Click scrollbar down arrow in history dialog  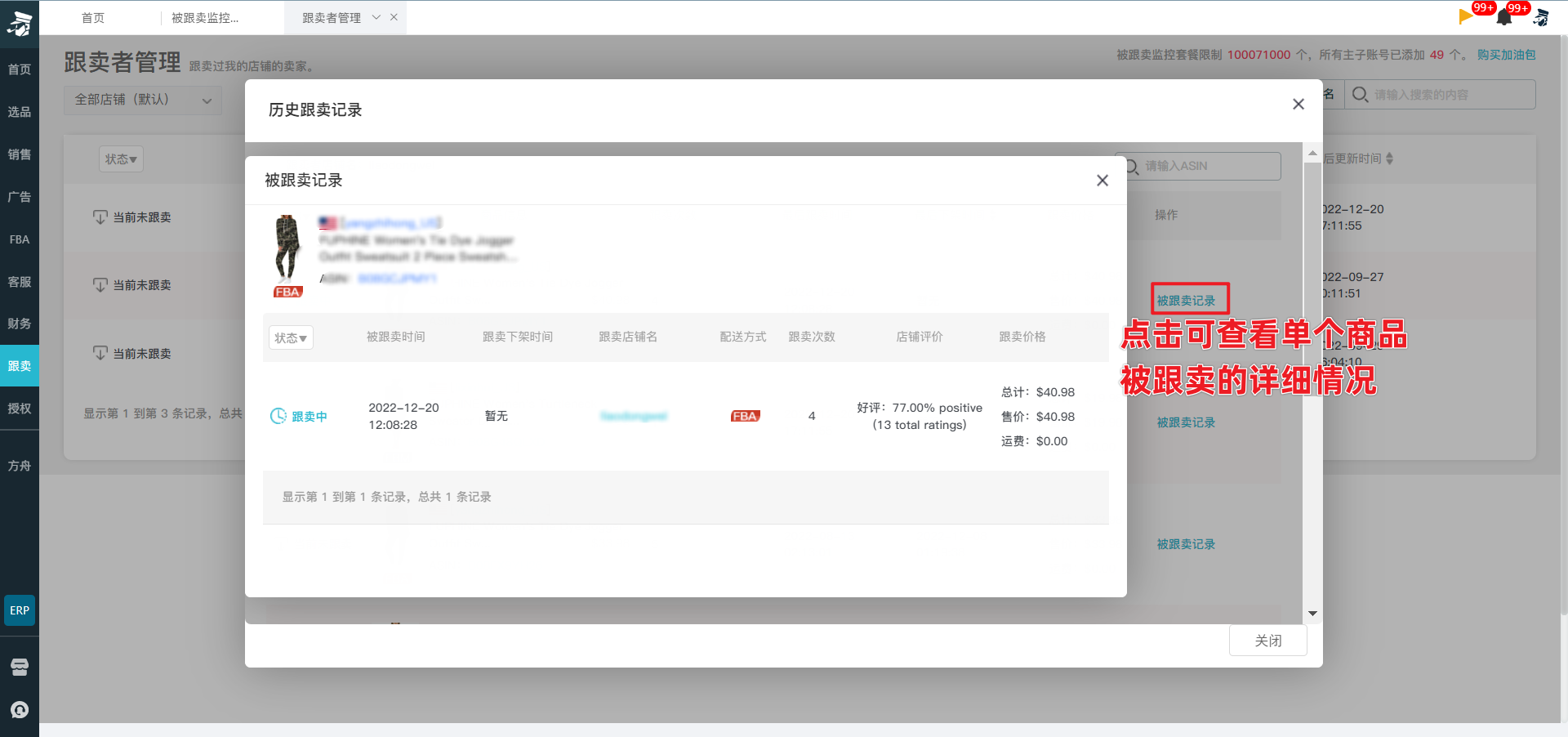pyautogui.click(x=1312, y=613)
